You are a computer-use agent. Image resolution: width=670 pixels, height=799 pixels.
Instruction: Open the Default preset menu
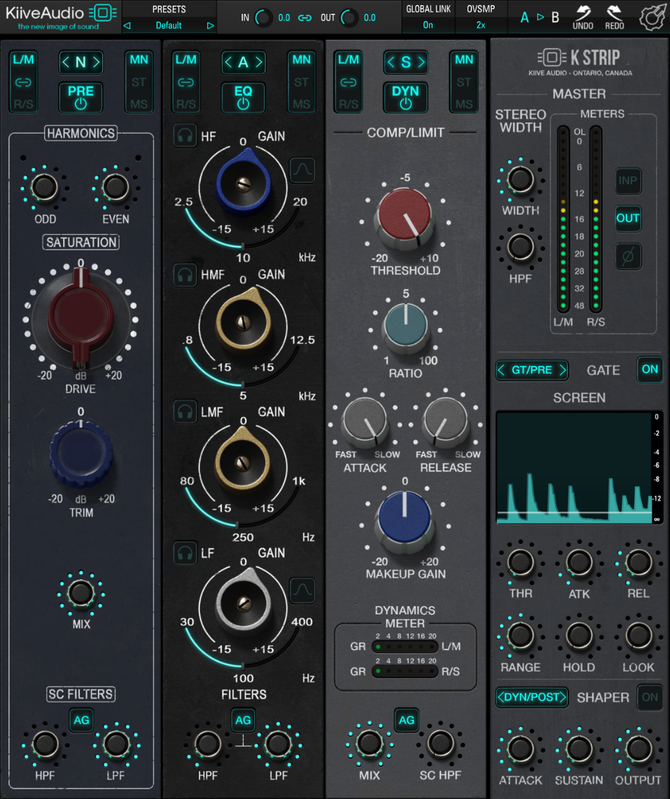click(169, 25)
